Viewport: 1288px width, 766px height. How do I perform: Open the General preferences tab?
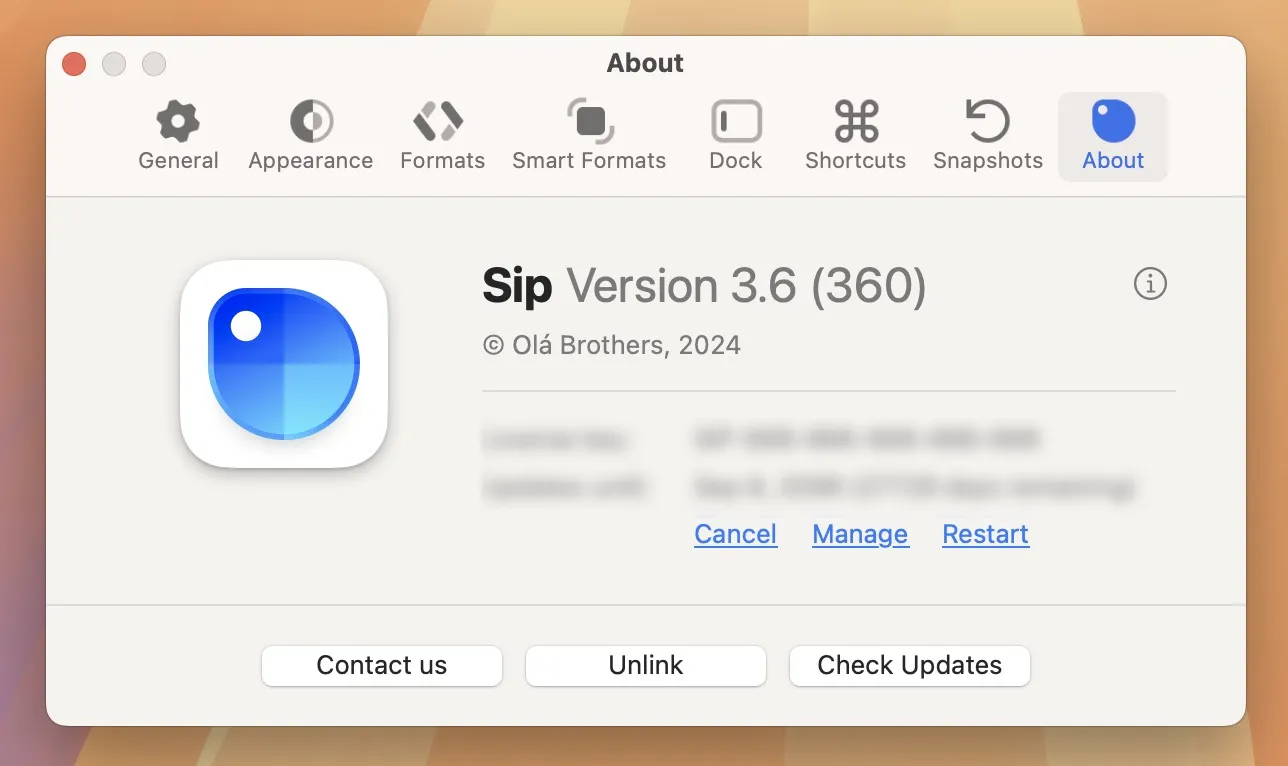(x=178, y=137)
